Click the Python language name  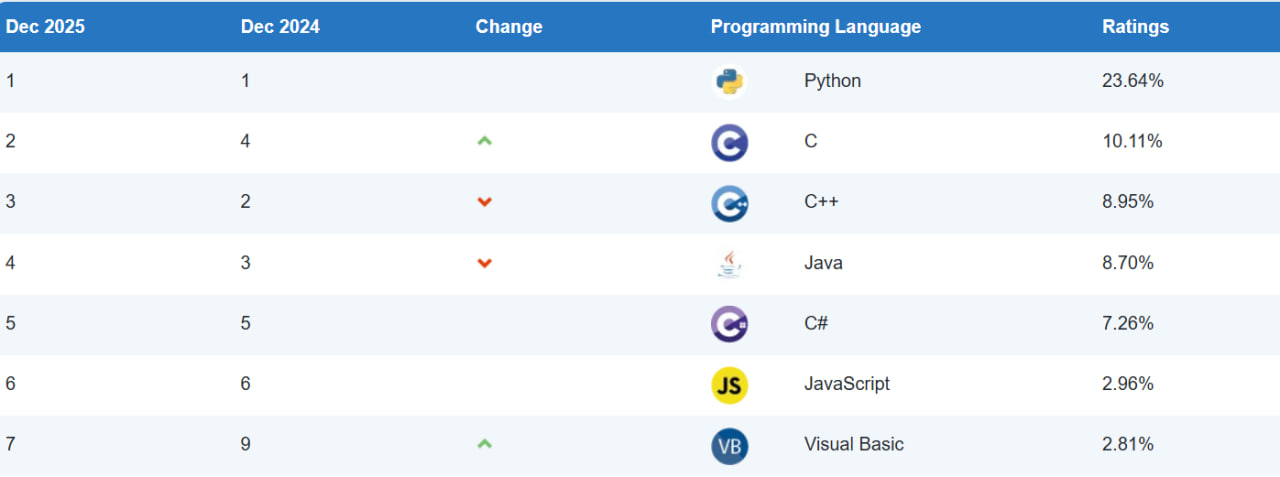click(x=832, y=81)
